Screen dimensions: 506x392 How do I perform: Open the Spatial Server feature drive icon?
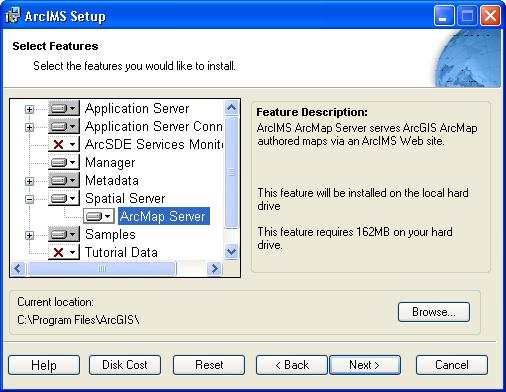point(64,198)
